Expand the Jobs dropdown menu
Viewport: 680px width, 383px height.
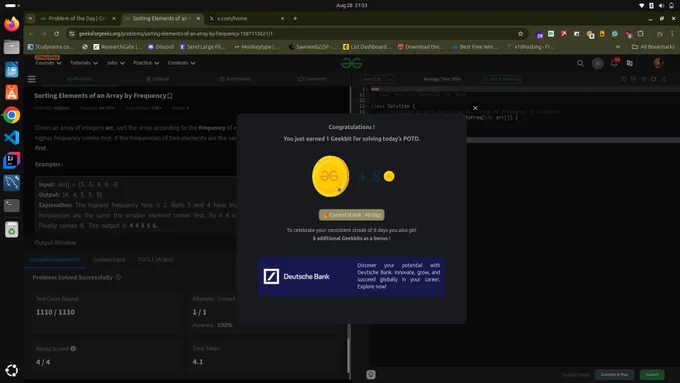(x=115, y=63)
